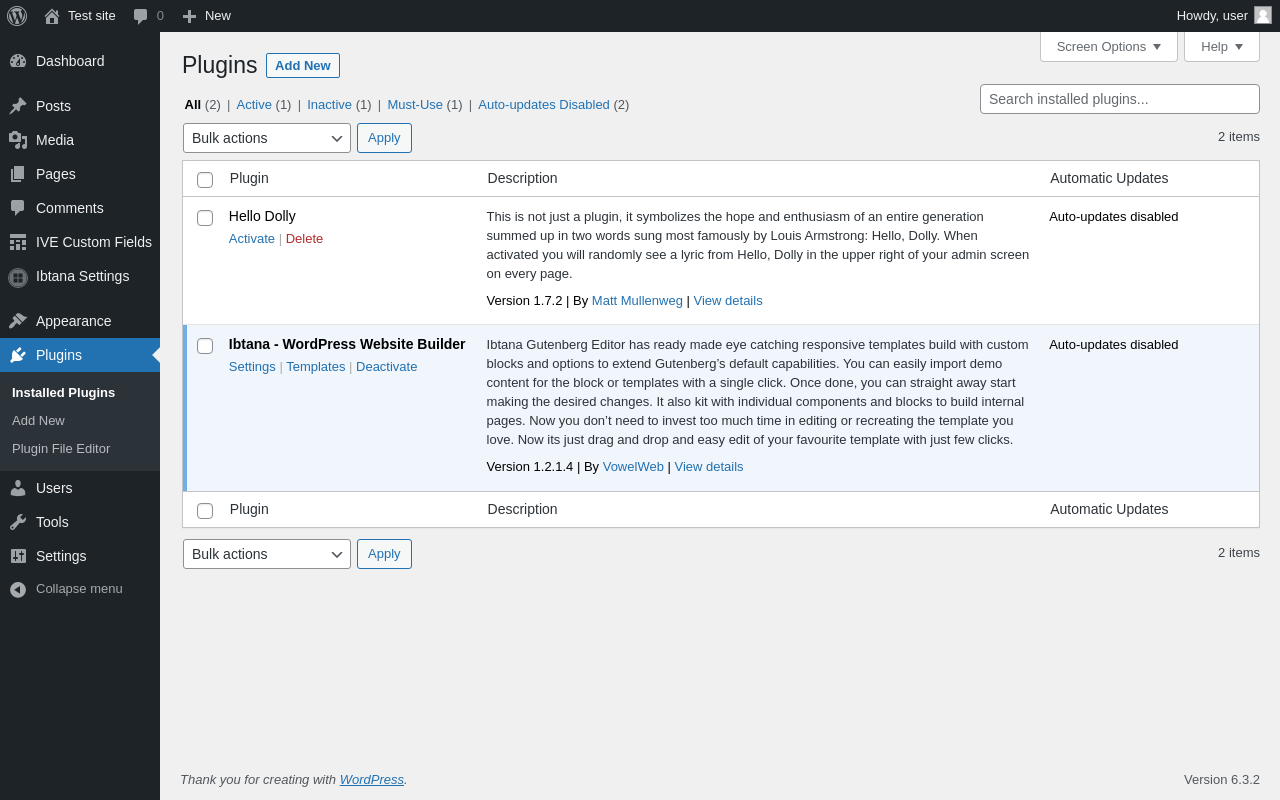Image resolution: width=1280 pixels, height=800 pixels.
Task: Filter plugins by Inactive
Action: pyautogui.click(x=329, y=104)
